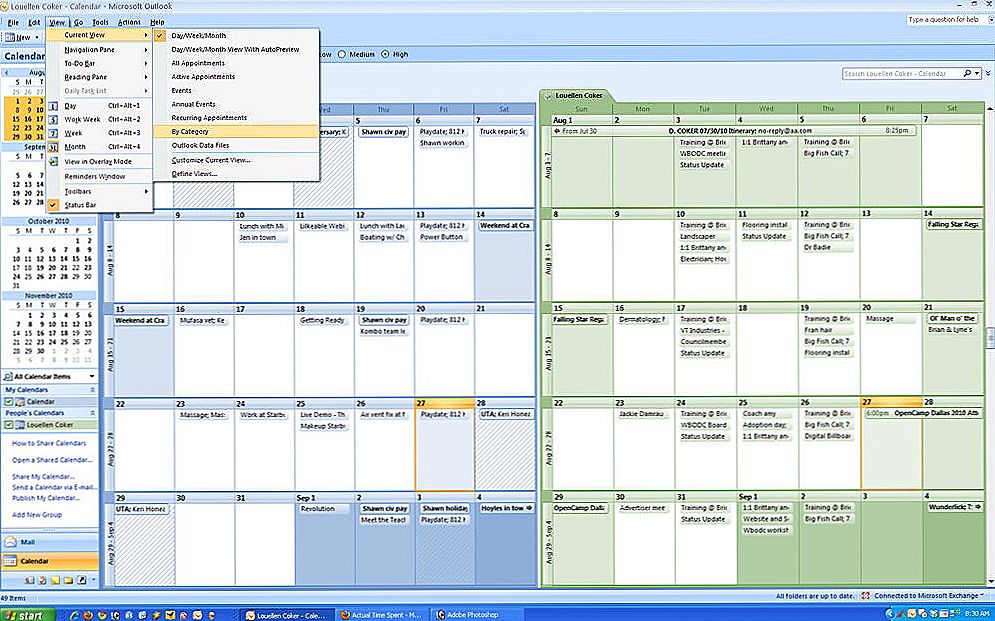Open Truck repair appointment on Aug 7
Image resolution: width=995 pixels, height=621 pixels.
click(503, 132)
